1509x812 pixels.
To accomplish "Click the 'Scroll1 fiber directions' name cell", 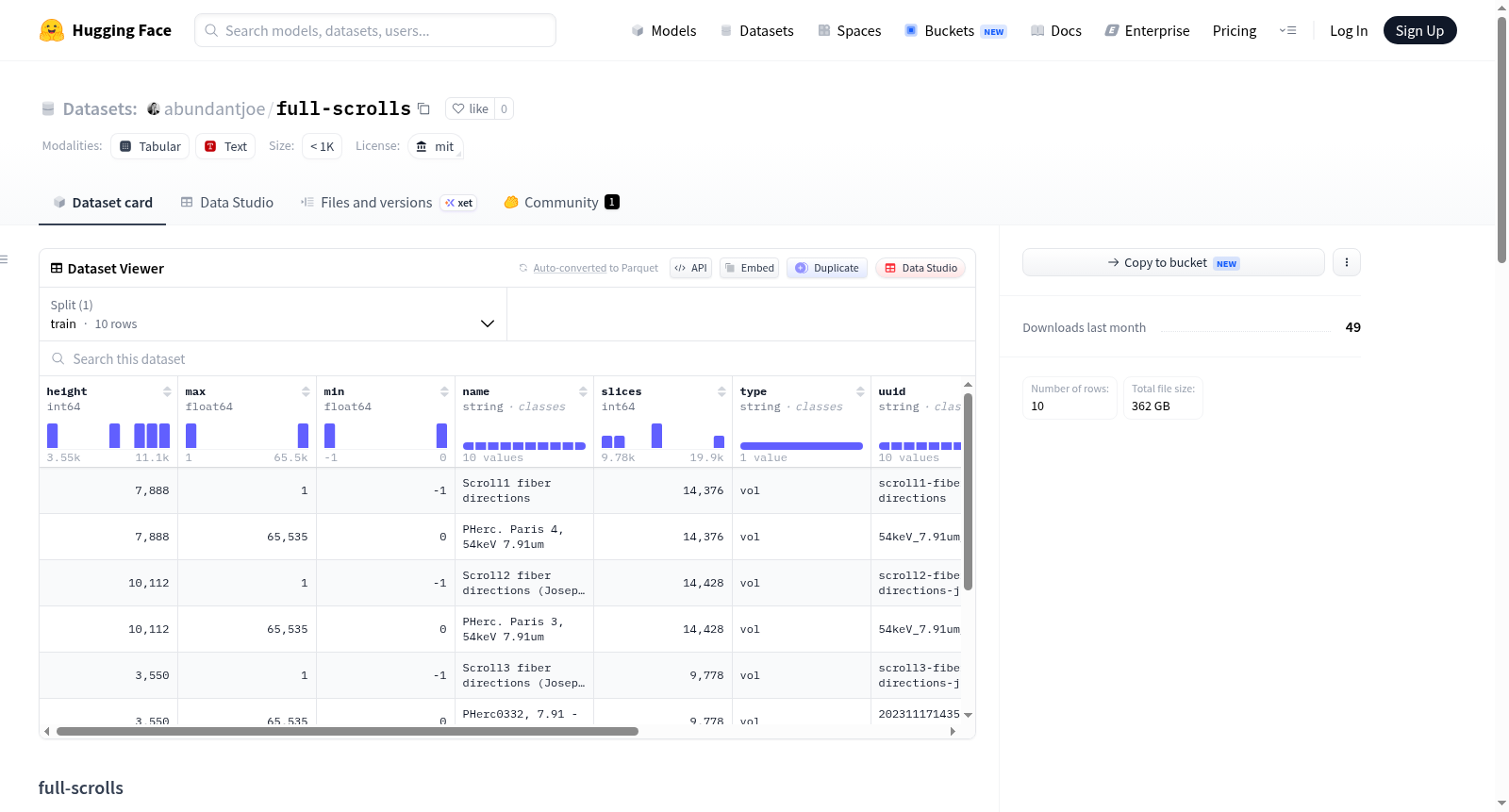I will (524, 490).
